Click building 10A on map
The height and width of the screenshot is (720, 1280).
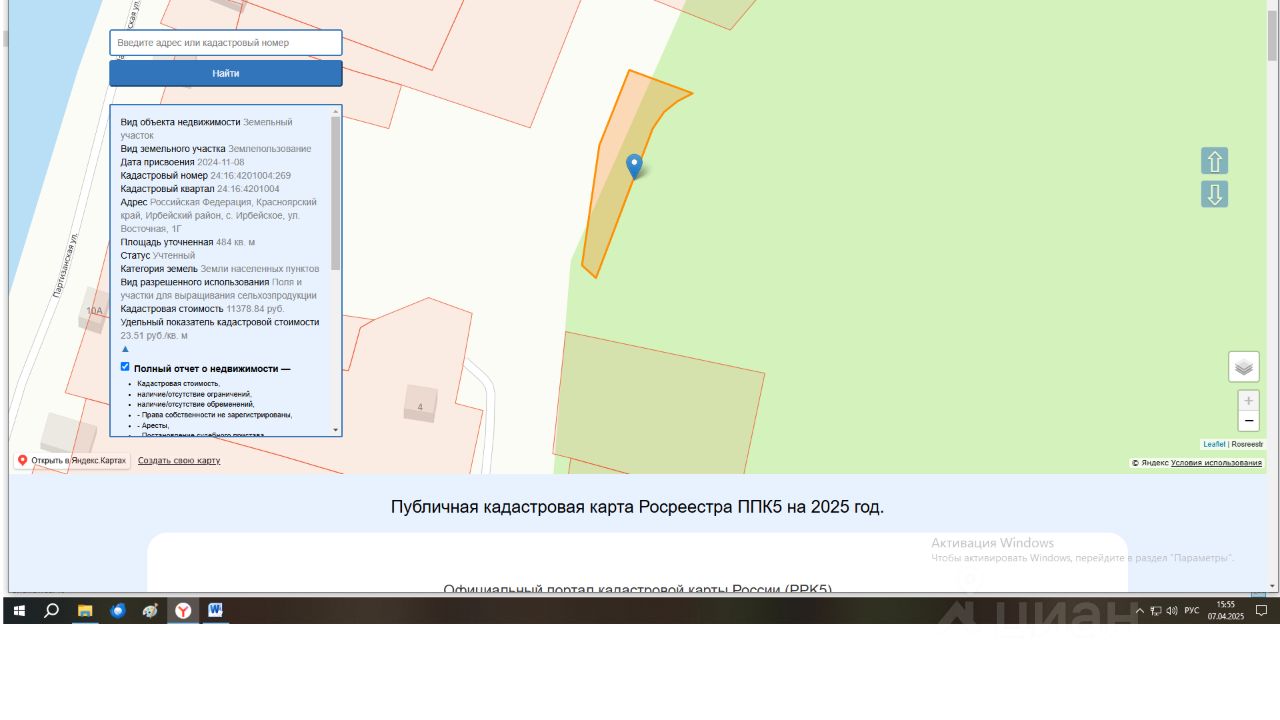click(94, 311)
